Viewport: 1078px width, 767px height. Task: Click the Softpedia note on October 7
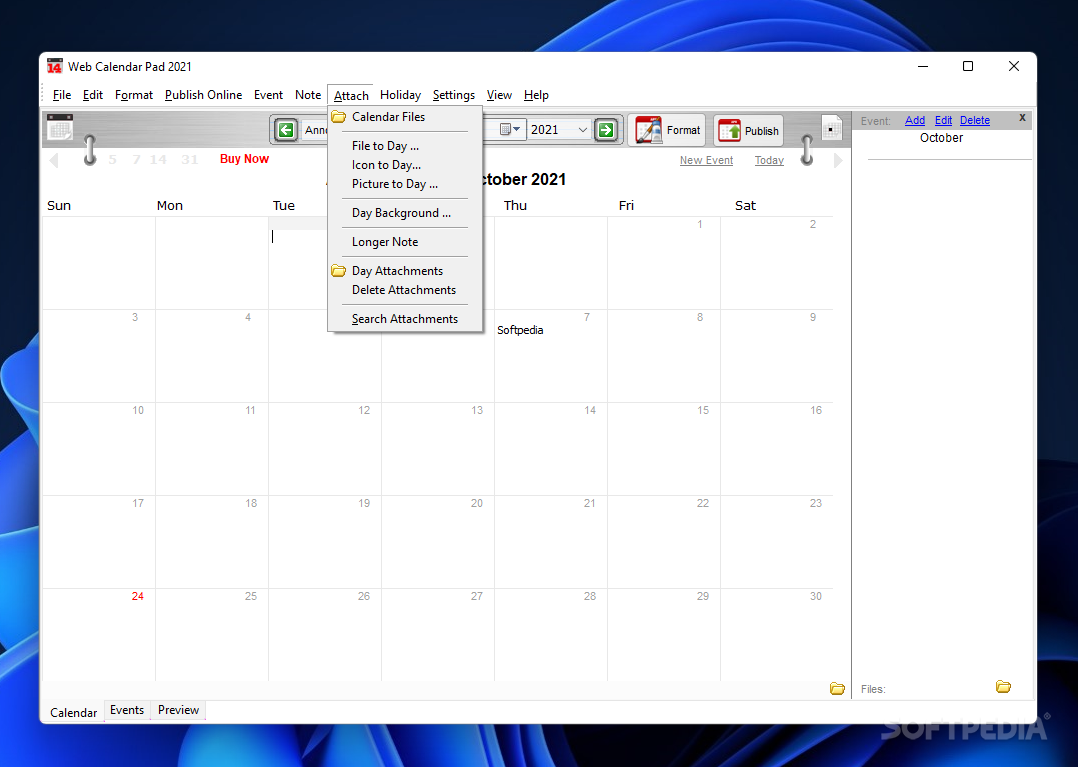520,330
